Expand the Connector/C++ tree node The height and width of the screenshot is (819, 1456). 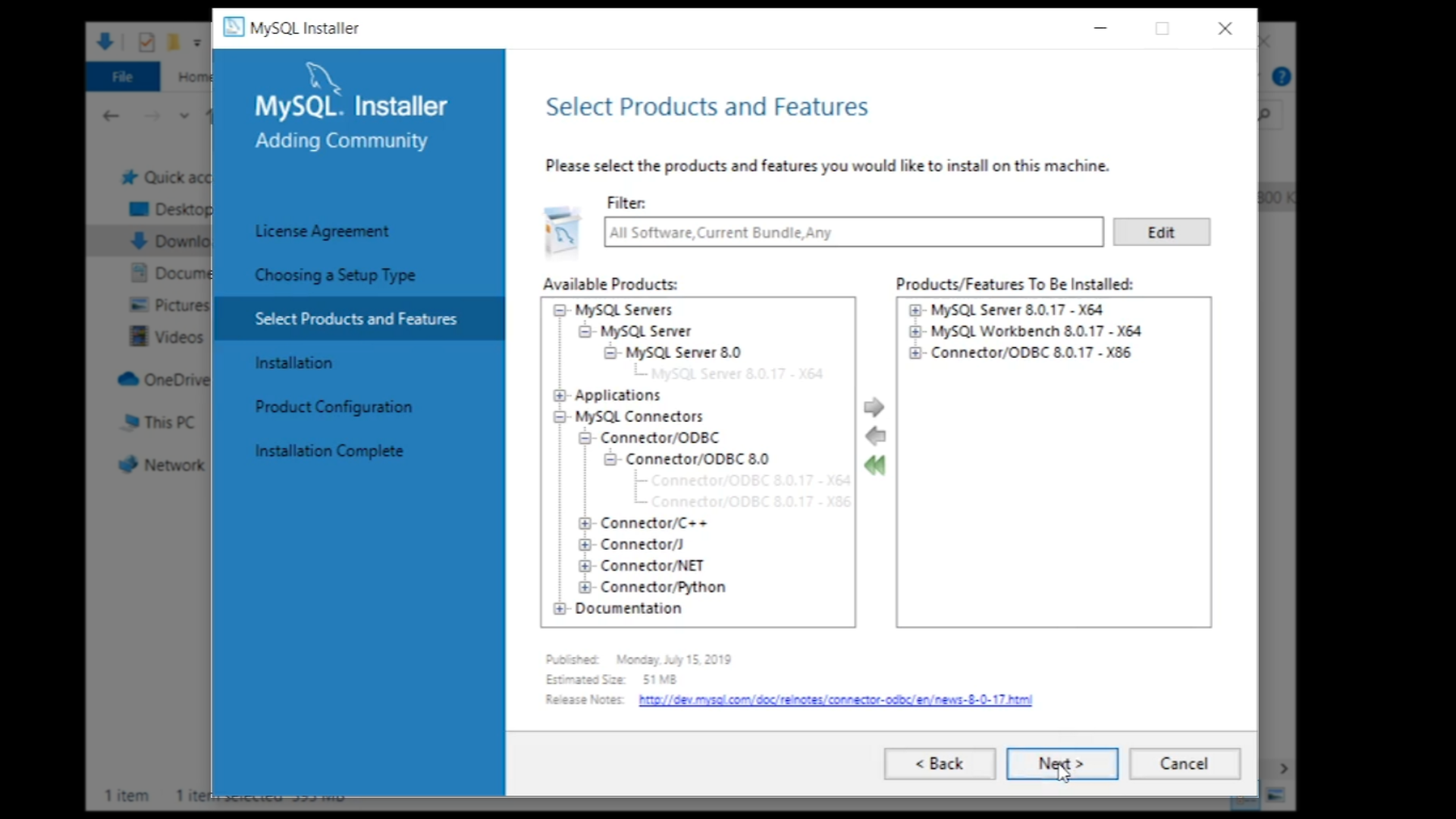pos(585,523)
